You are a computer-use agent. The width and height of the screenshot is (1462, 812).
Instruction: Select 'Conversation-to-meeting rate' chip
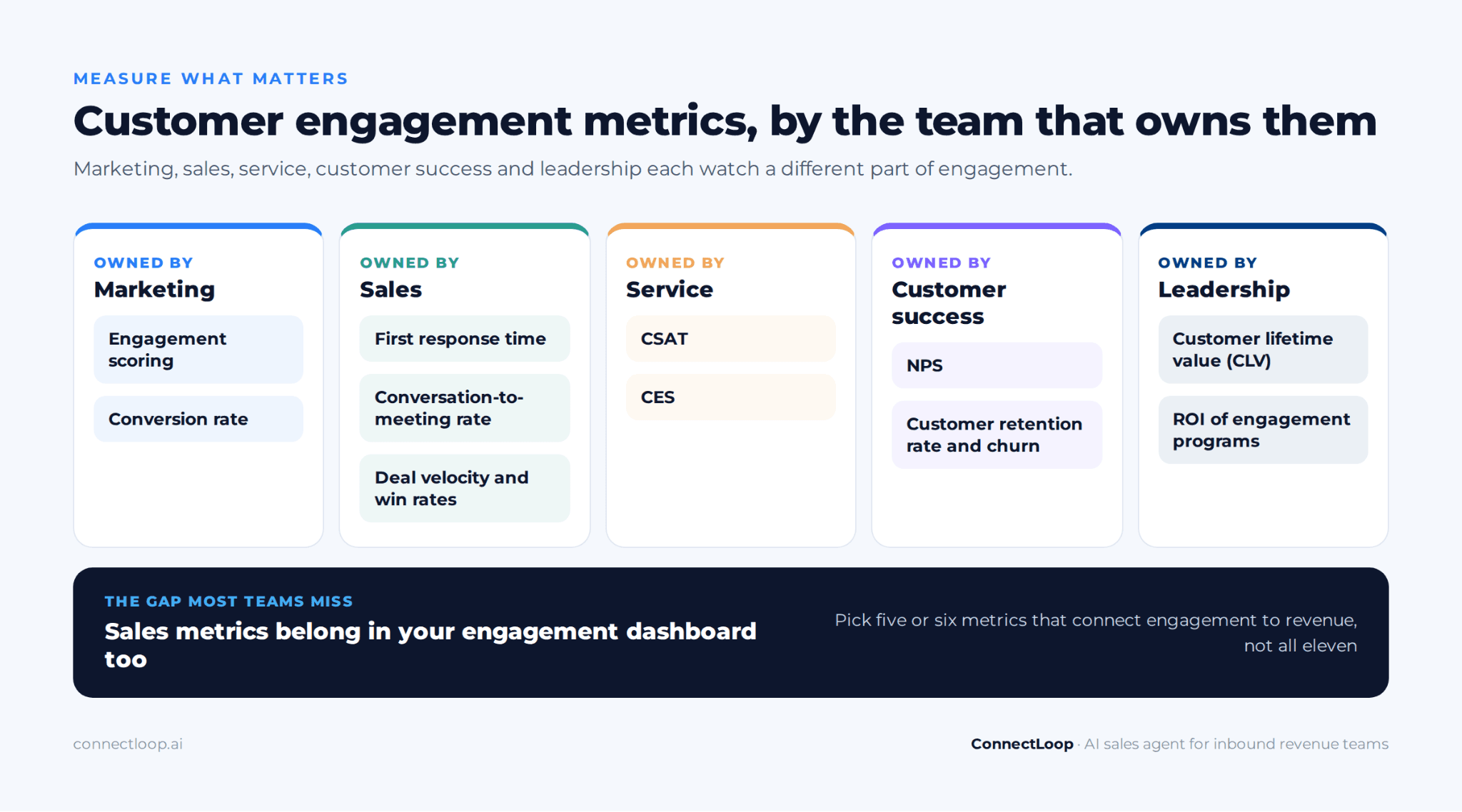click(x=465, y=408)
